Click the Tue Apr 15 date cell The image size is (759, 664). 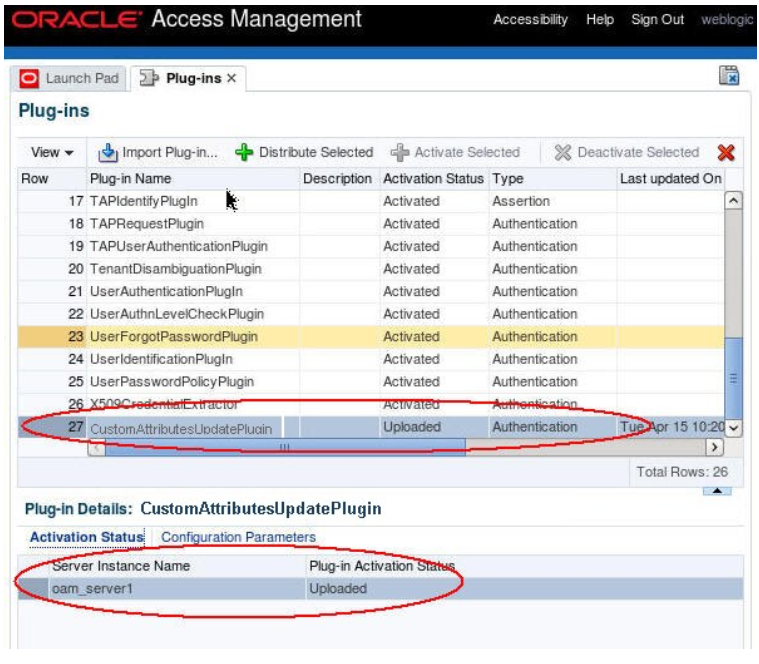pyautogui.click(x=672, y=427)
